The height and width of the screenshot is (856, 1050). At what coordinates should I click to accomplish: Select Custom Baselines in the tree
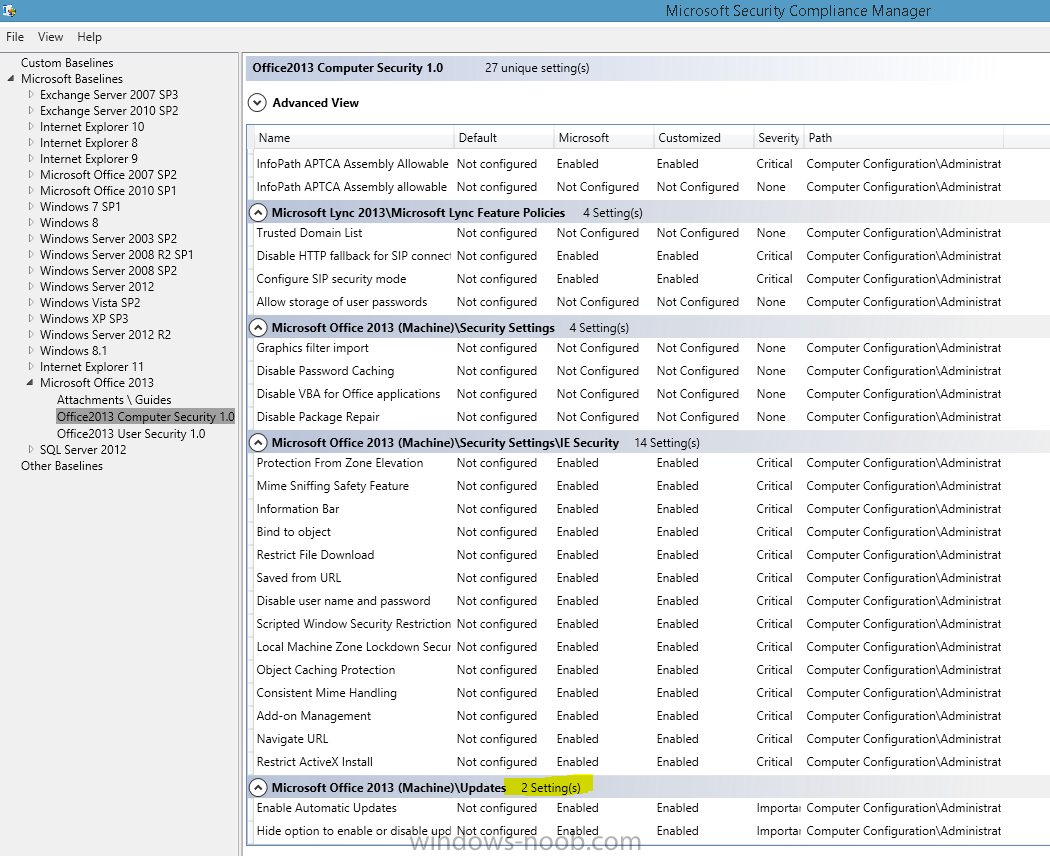coord(67,62)
